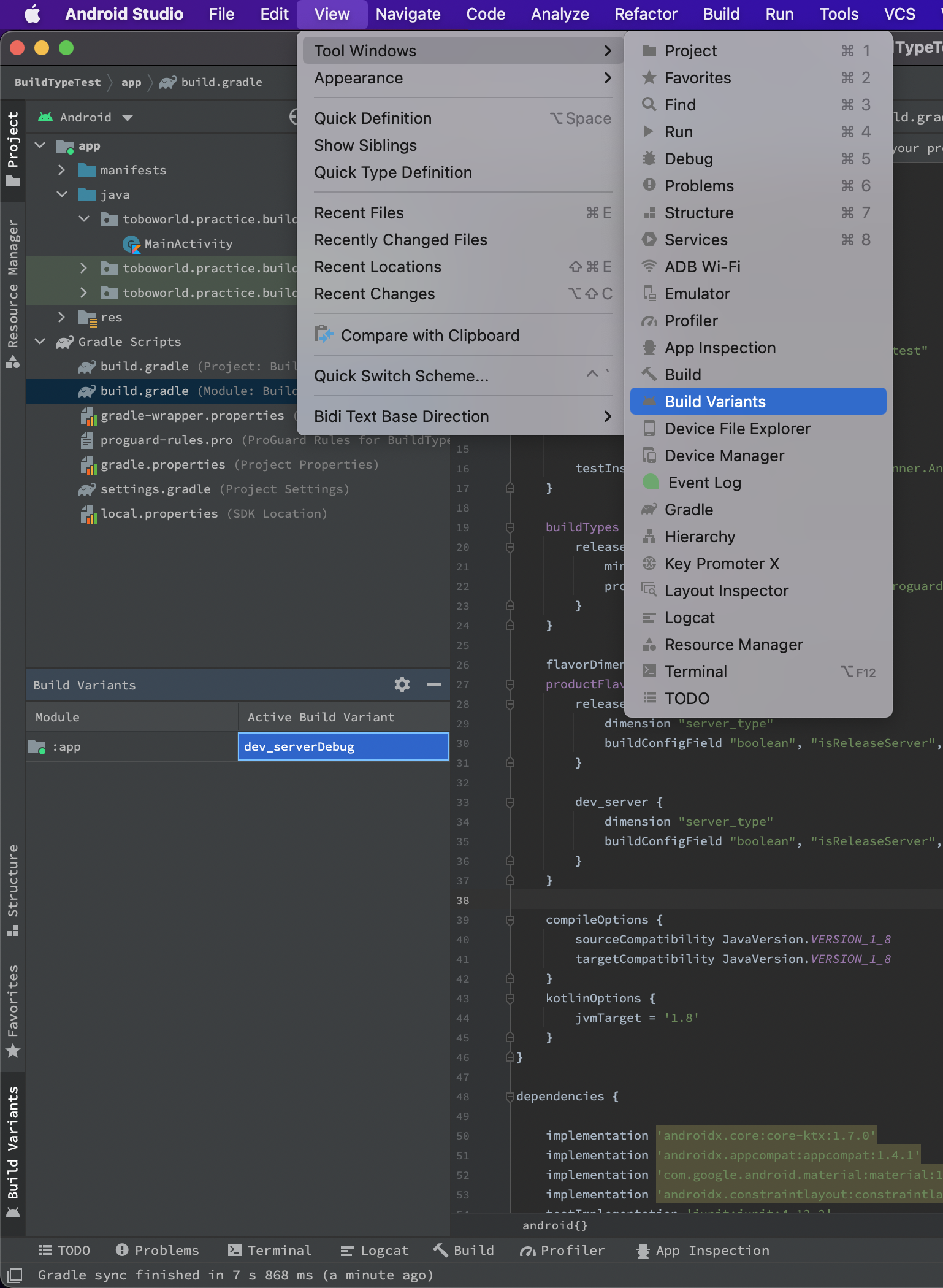Viewport: 943px width, 1288px height.
Task: Toggle the Project side tab
Action: (13, 150)
